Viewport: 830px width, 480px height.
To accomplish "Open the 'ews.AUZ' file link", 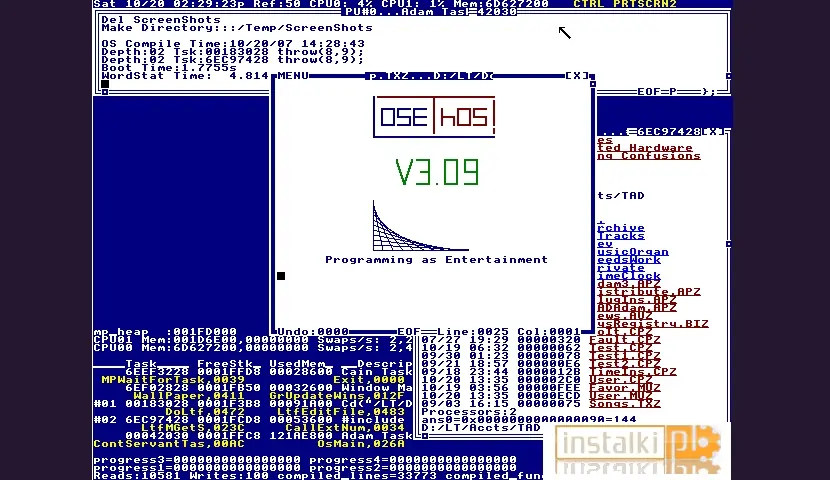I will [x=625, y=315].
